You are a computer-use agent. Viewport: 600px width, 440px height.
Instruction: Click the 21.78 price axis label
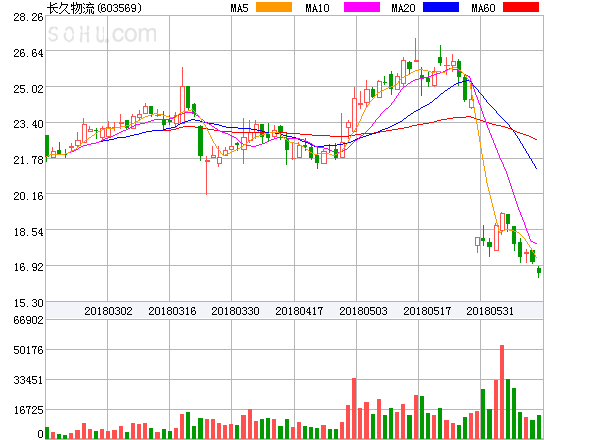pyautogui.click(x=28, y=160)
